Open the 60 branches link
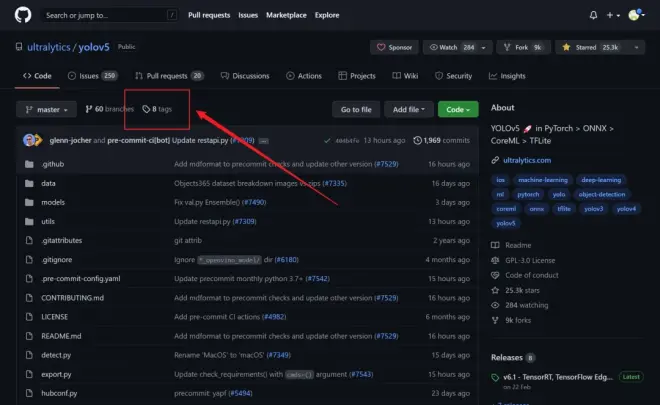The height and width of the screenshot is (405, 660). tap(109, 109)
